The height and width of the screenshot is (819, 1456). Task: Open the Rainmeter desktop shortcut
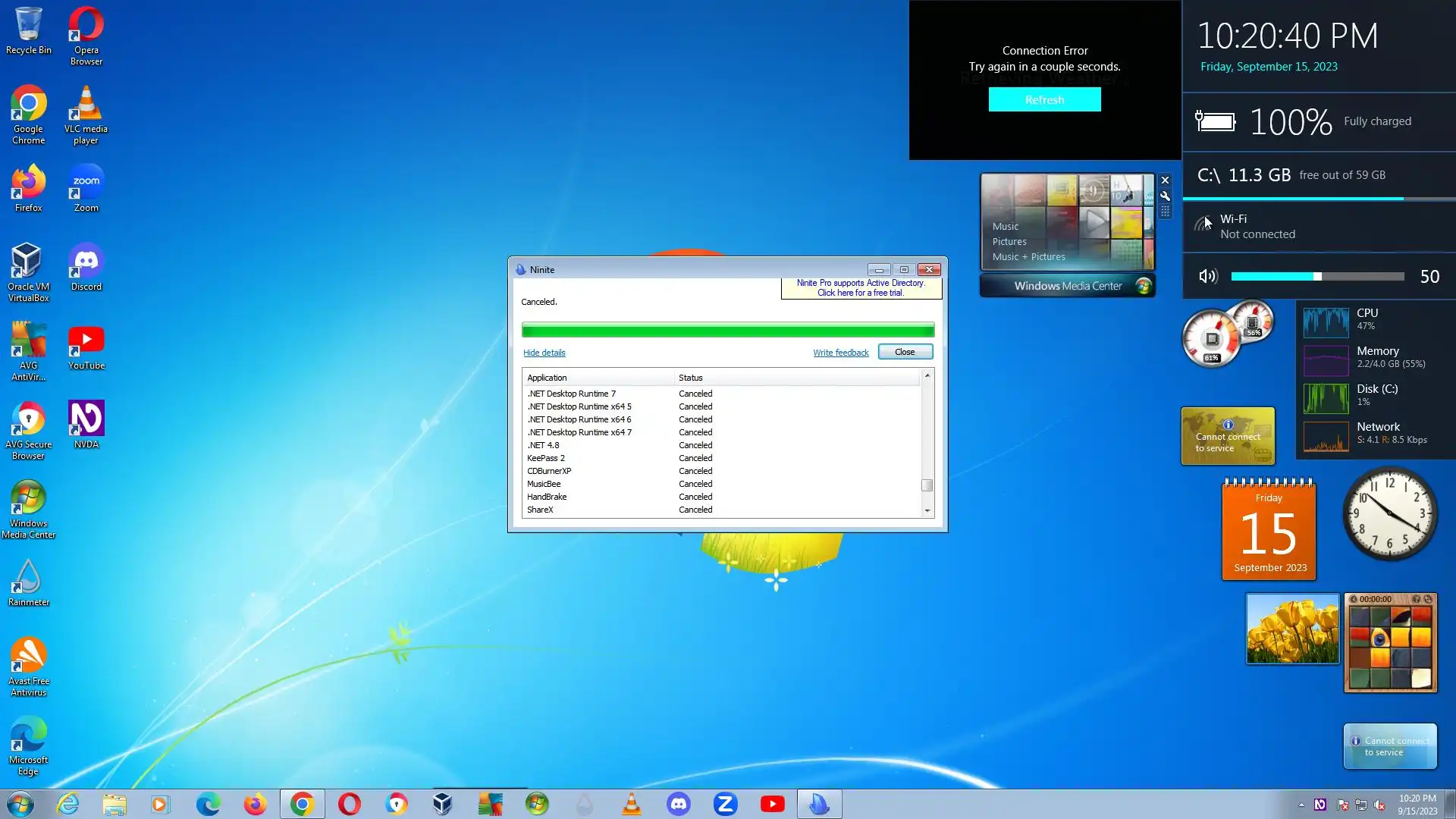[x=28, y=582]
